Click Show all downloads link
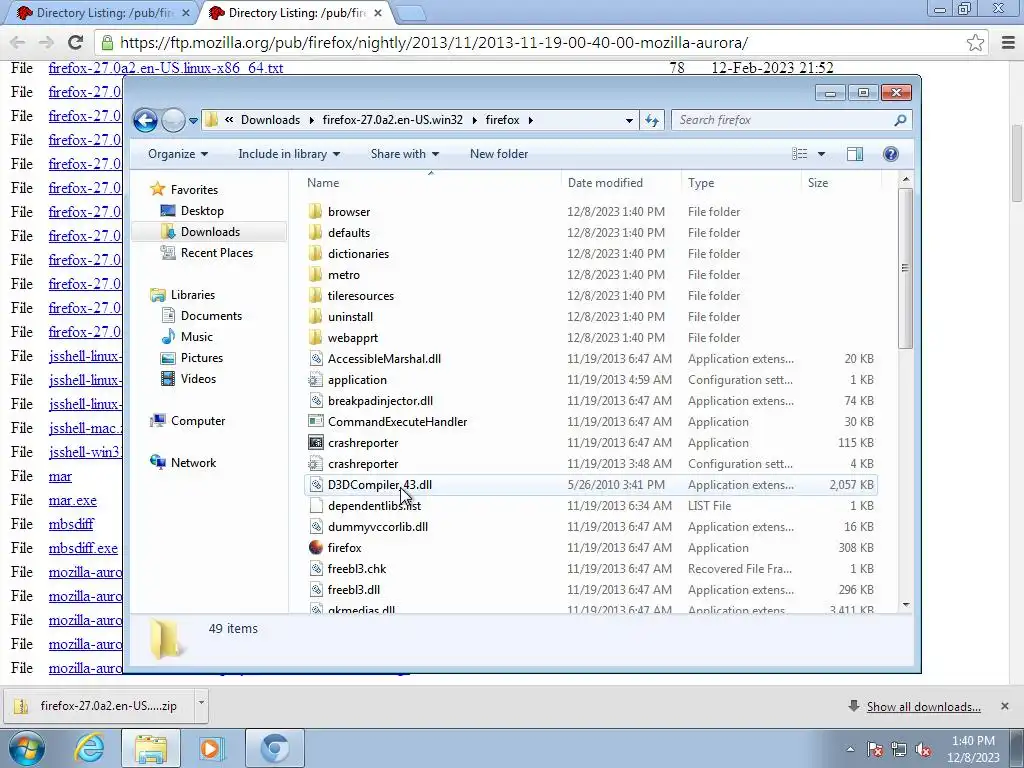This screenshot has width=1024, height=768. pos(923,707)
